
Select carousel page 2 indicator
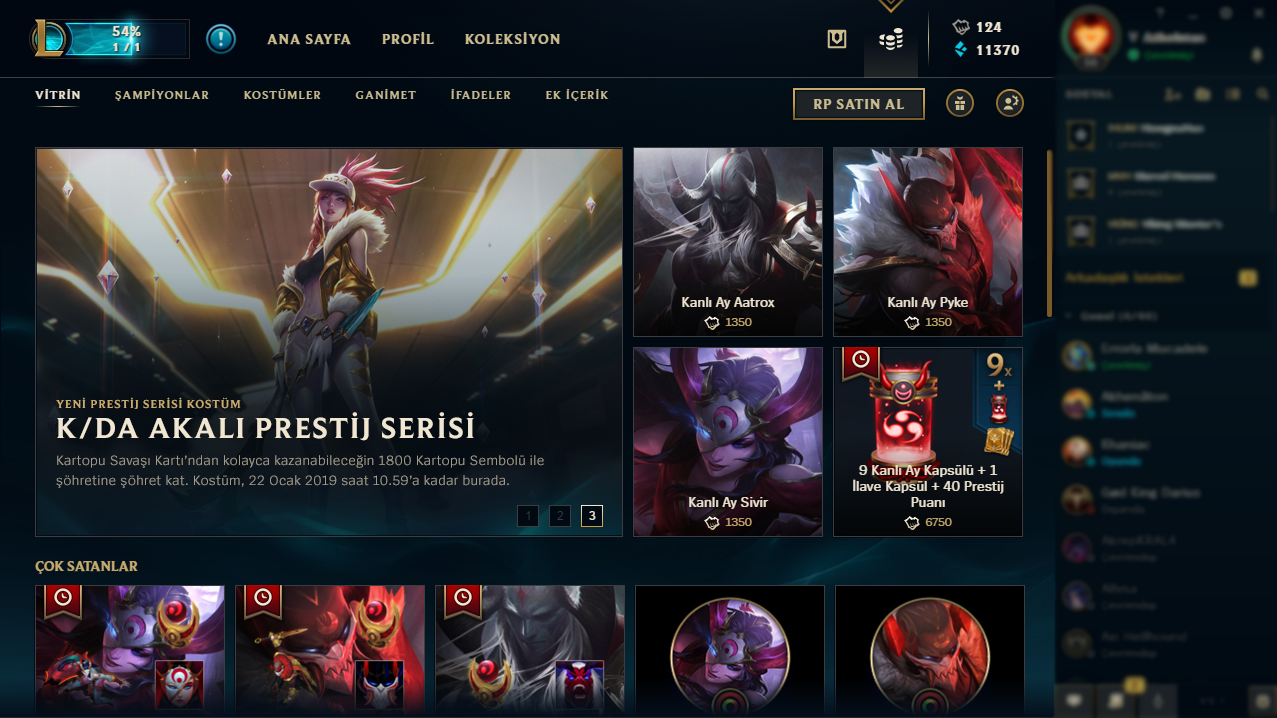click(560, 516)
